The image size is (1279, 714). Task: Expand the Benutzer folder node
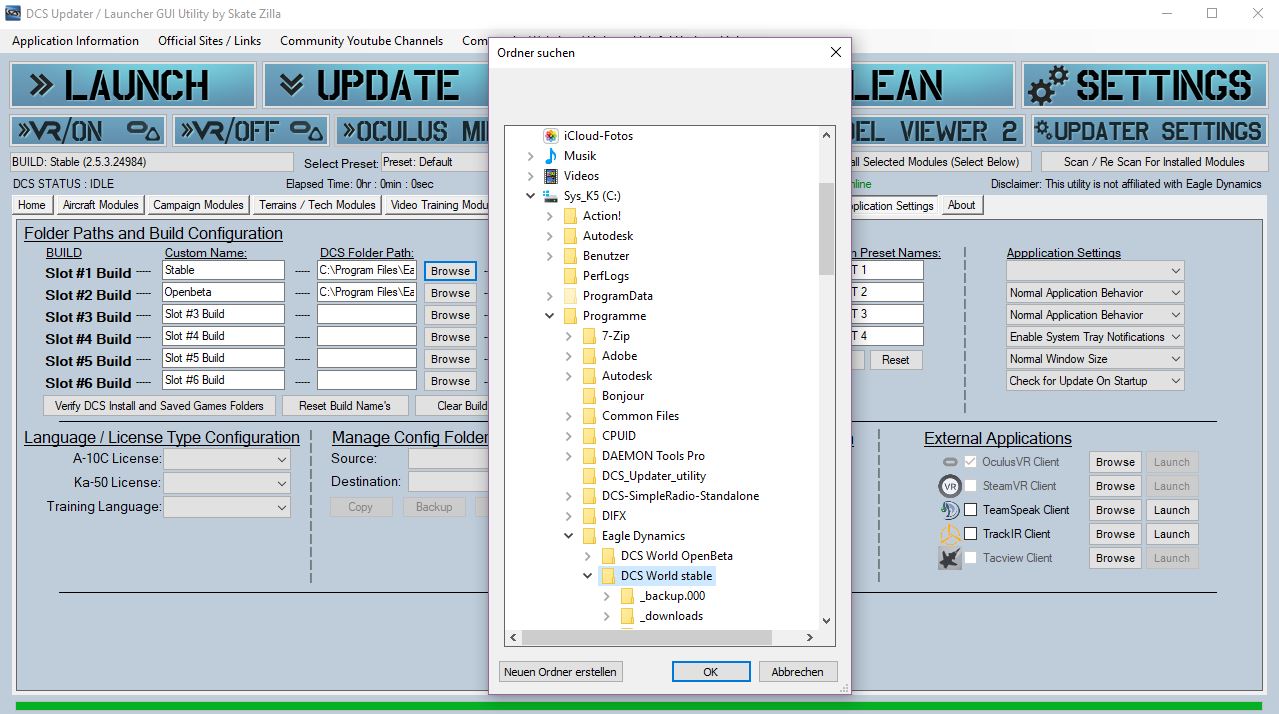[549, 256]
